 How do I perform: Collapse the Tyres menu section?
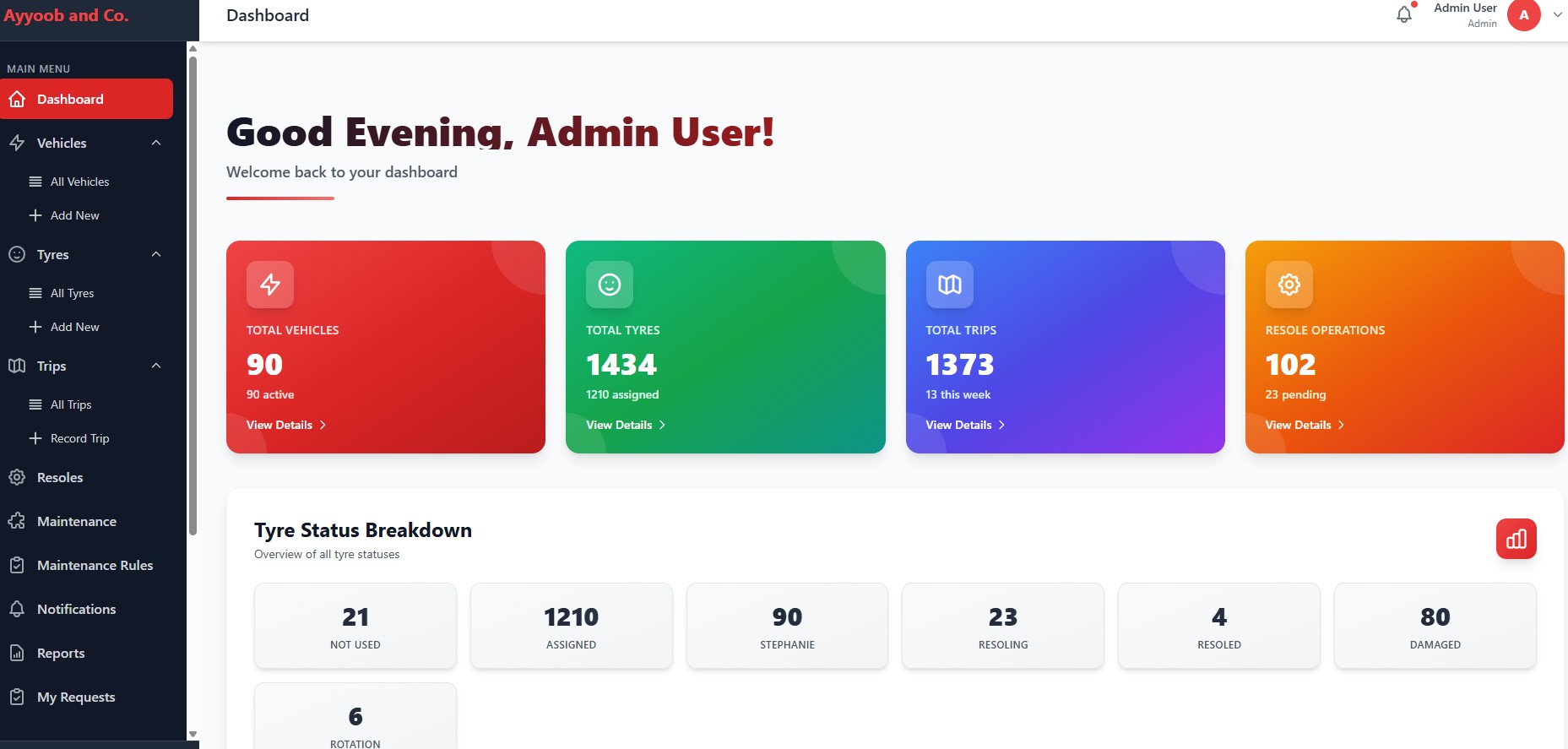coord(156,254)
